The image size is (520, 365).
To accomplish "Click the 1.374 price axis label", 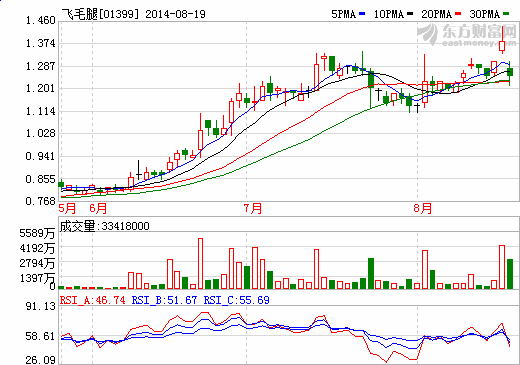I will (x=41, y=43).
